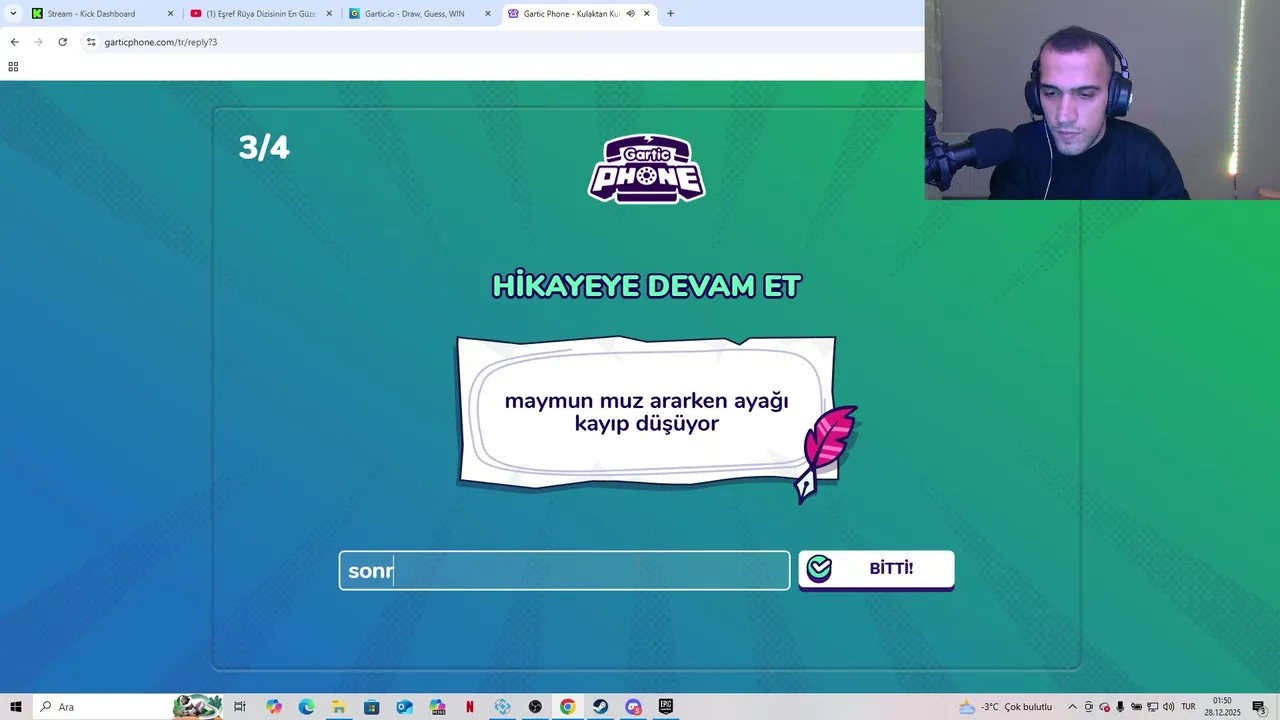Open the Windows Start menu
Image resolution: width=1280 pixels, height=720 pixels.
click(15, 707)
